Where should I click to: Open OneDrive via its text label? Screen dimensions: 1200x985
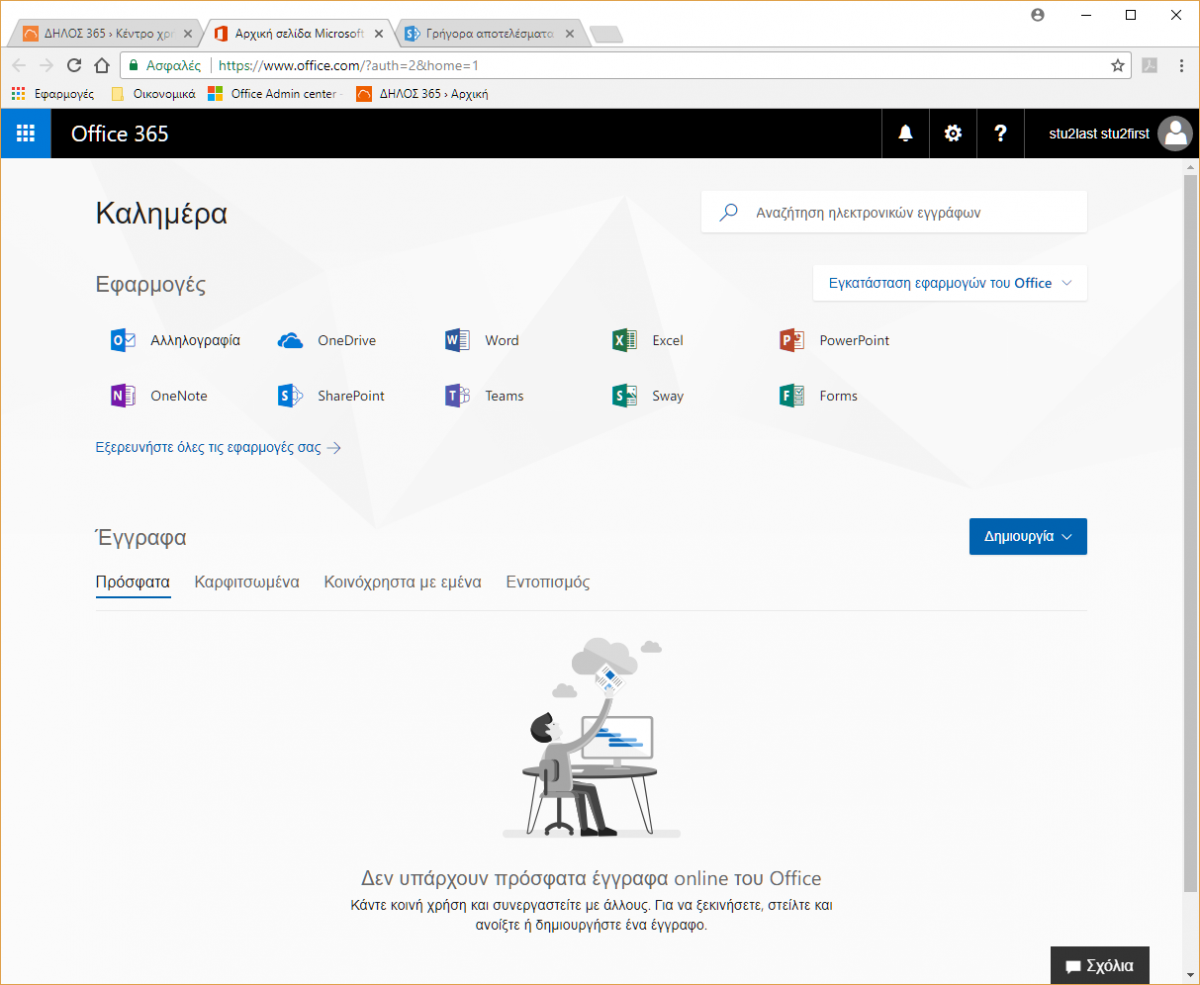(347, 340)
